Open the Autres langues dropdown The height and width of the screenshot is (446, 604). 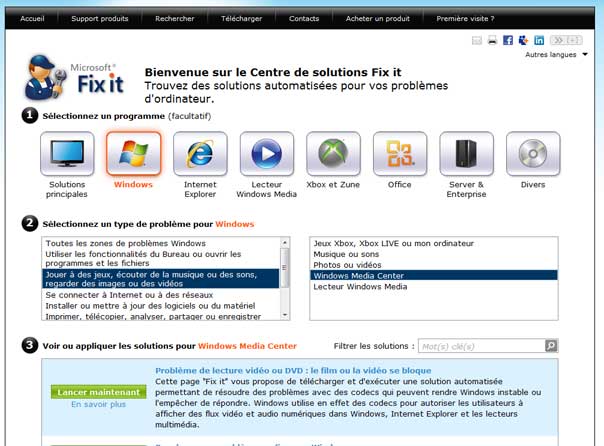point(556,55)
